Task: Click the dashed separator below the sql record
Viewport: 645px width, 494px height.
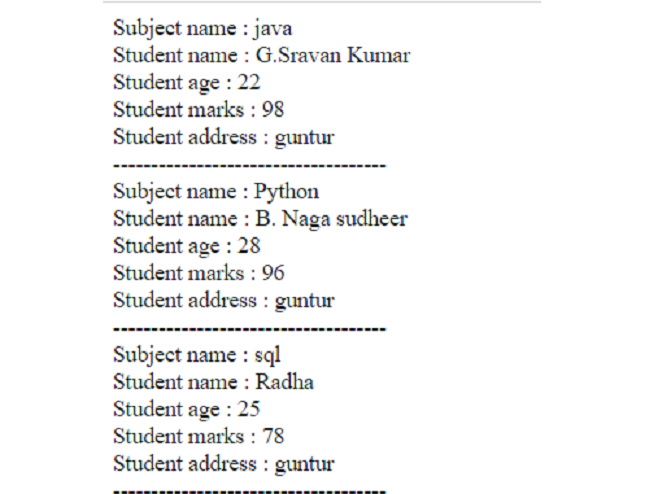Action: point(249,489)
